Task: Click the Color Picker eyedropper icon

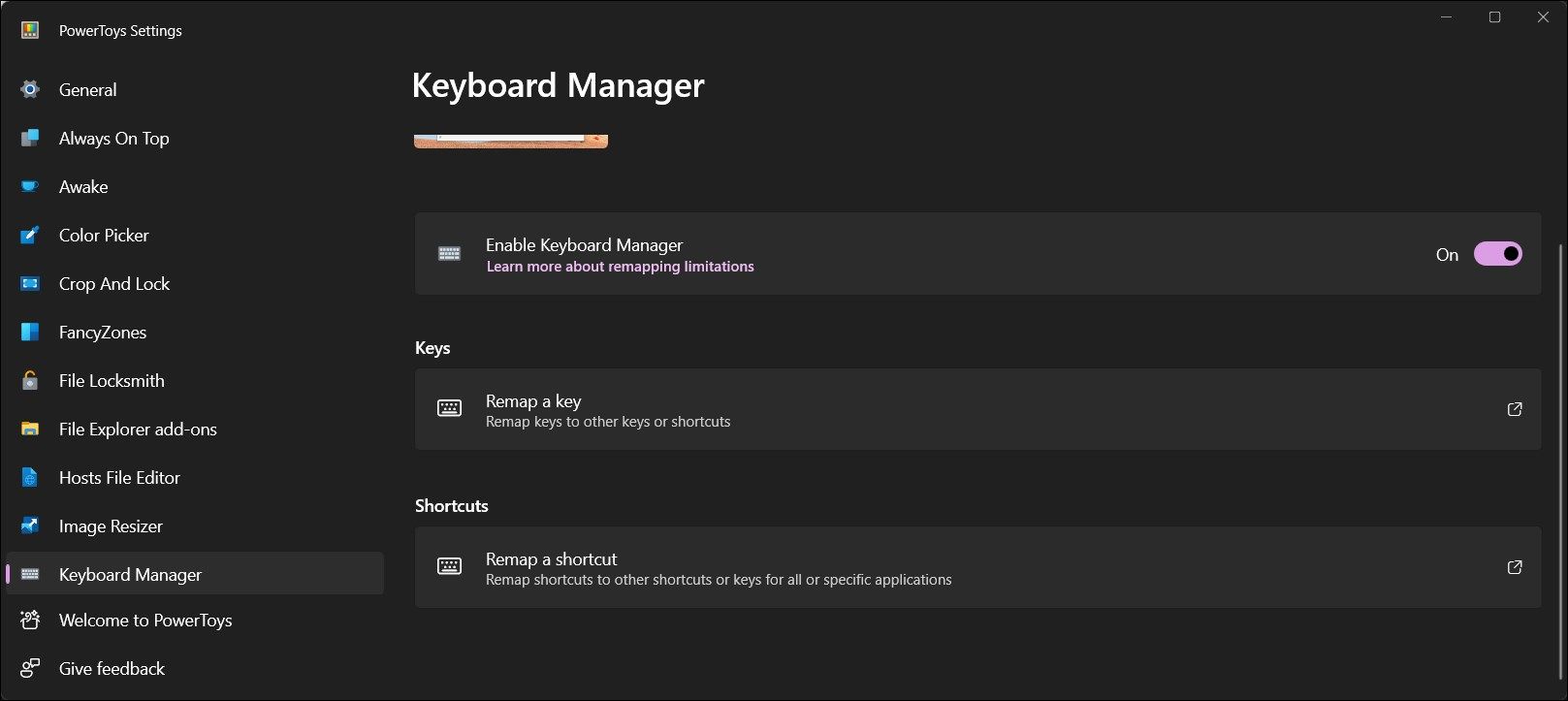Action: (30, 235)
